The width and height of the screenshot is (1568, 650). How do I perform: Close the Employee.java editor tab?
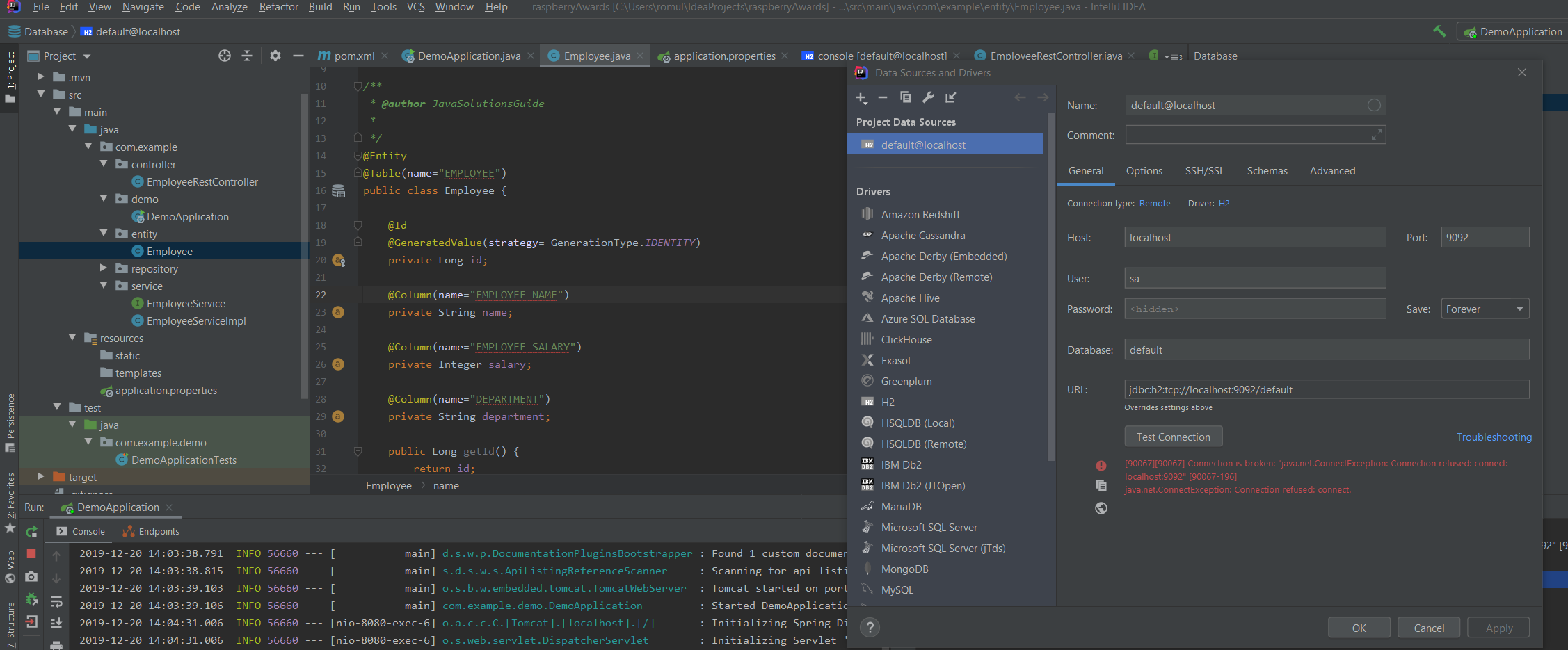[641, 56]
